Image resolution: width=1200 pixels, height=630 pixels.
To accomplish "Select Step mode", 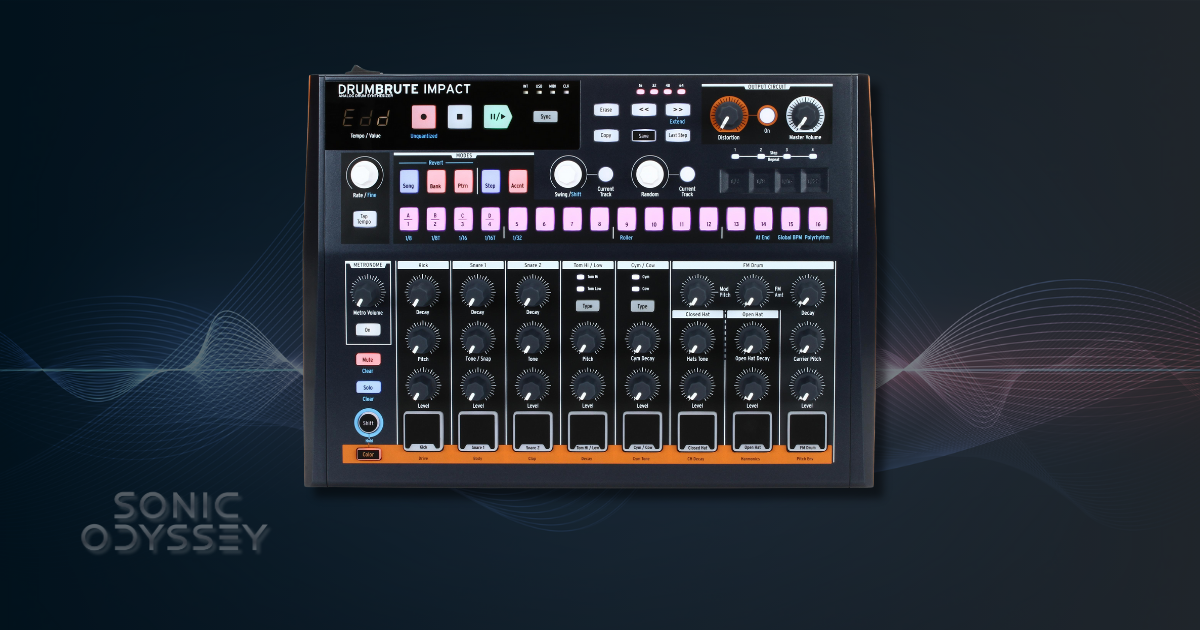I will [490, 181].
